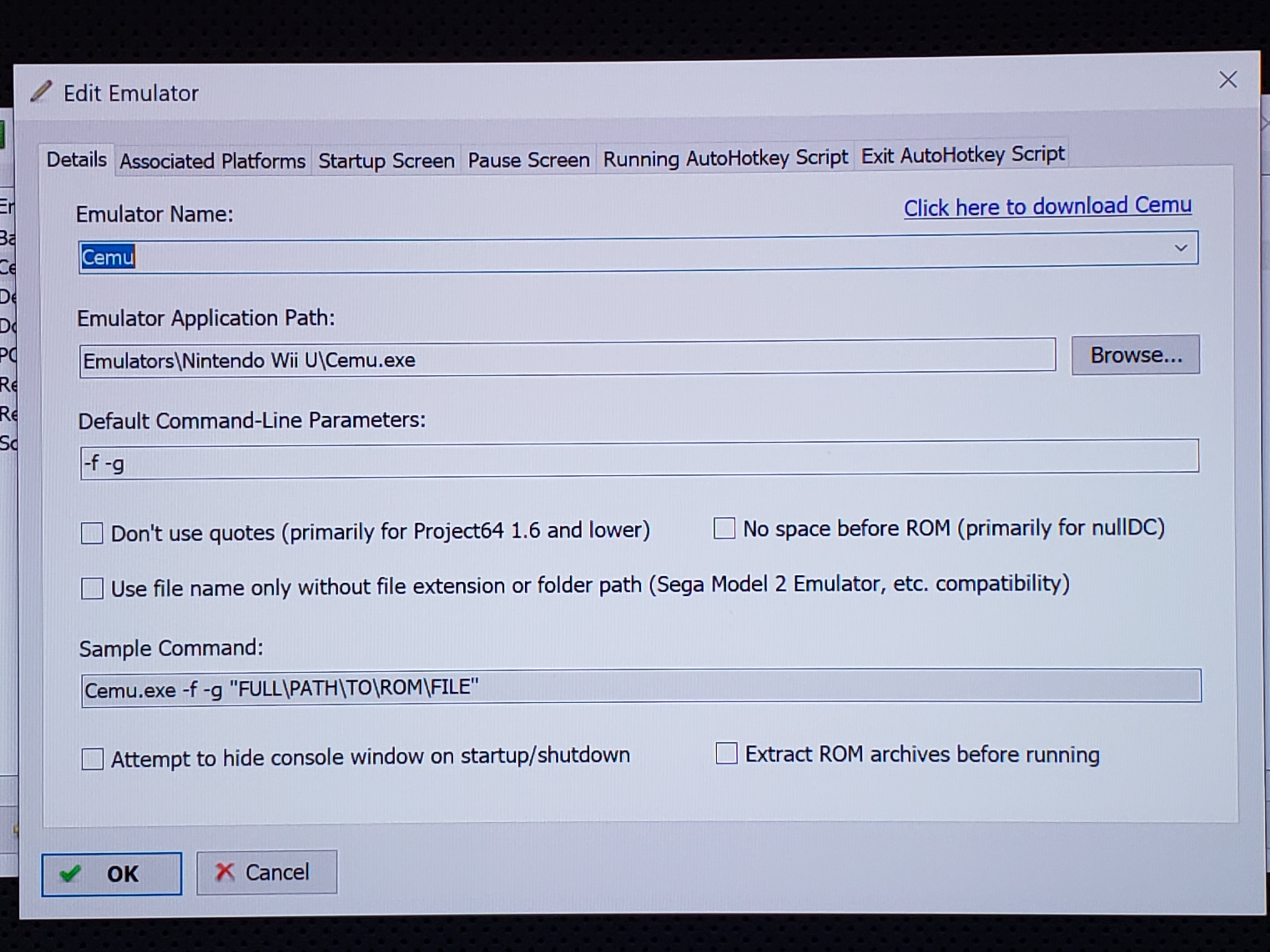Viewport: 1270px width, 952px height.
Task: Open the Pause Screen tab
Action: [x=529, y=160]
